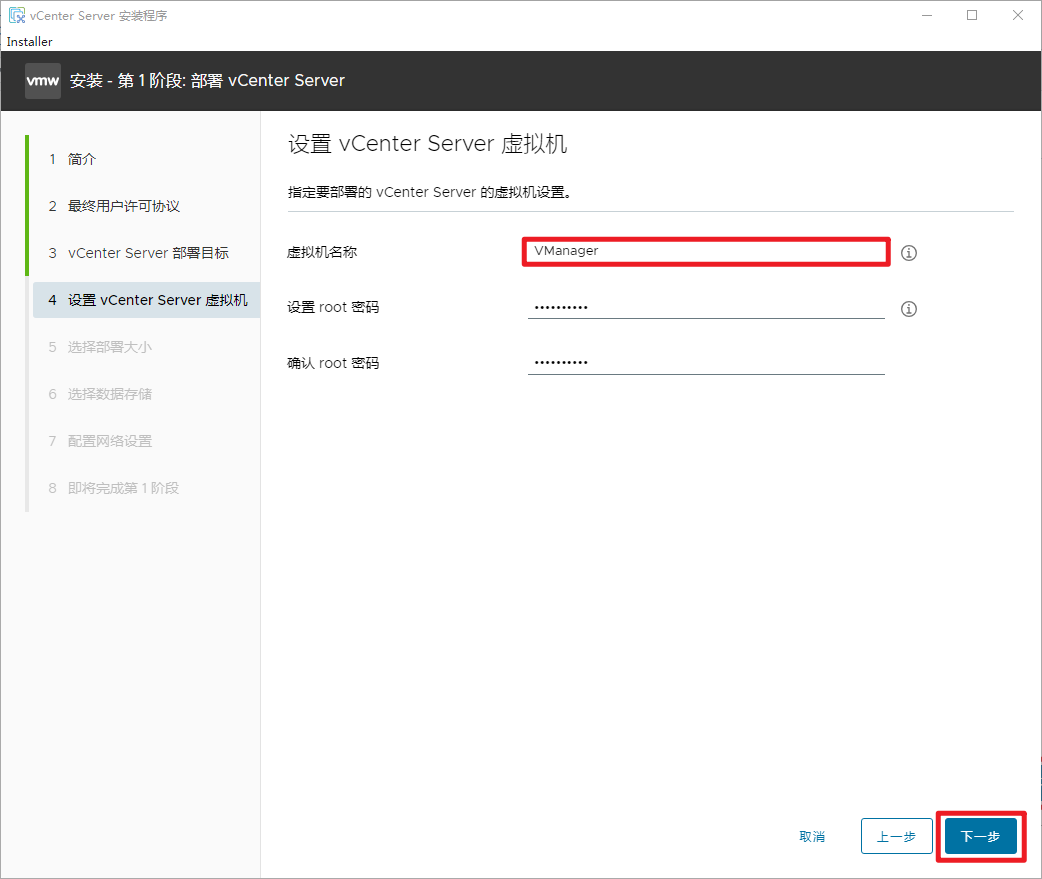Image resolution: width=1042 pixels, height=879 pixels.
Task: Go to step 1 简介
Action: click(82, 159)
